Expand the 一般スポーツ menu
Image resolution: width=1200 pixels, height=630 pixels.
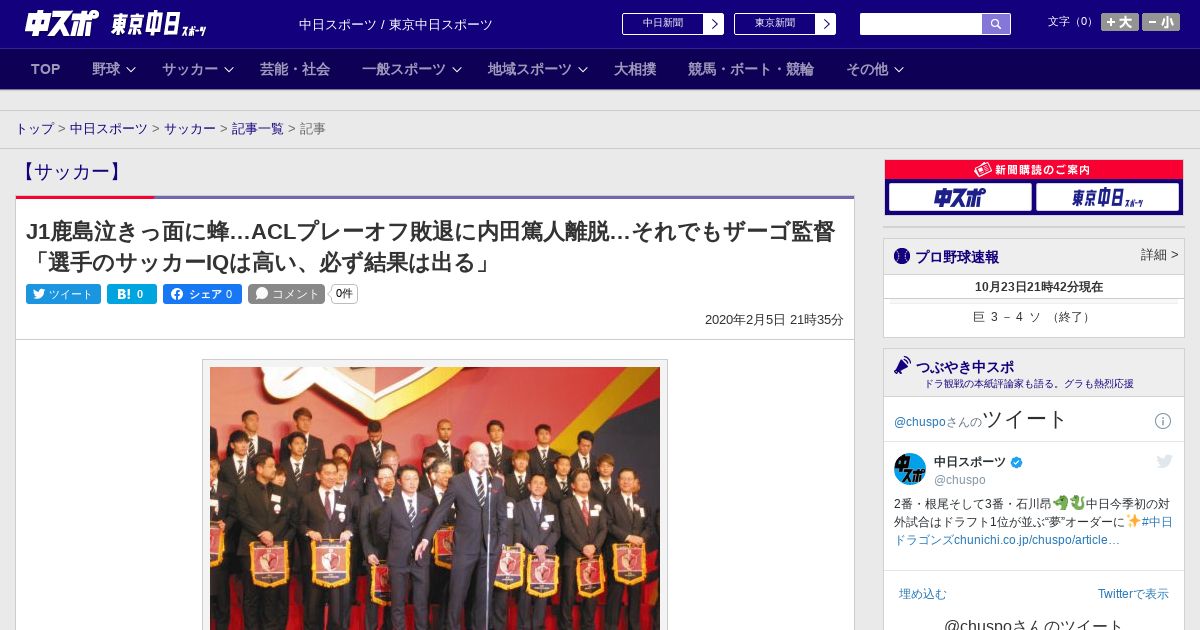pyautogui.click(x=412, y=69)
